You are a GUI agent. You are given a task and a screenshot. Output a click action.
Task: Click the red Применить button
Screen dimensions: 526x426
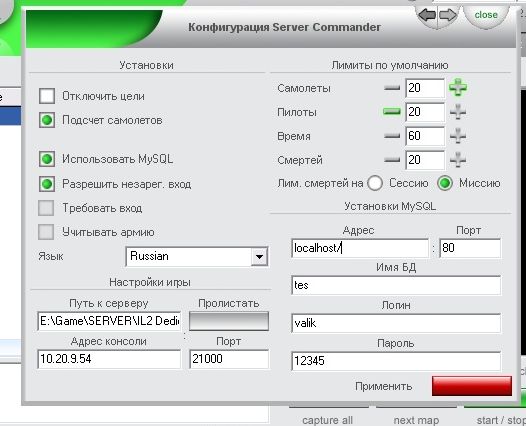coord(472,386)
